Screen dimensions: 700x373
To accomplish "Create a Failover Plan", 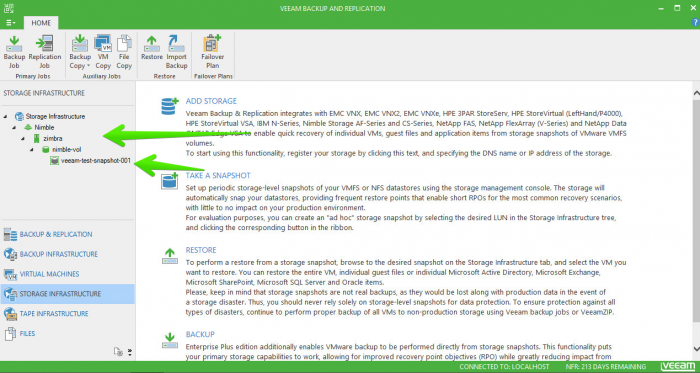I will (212, 52).
